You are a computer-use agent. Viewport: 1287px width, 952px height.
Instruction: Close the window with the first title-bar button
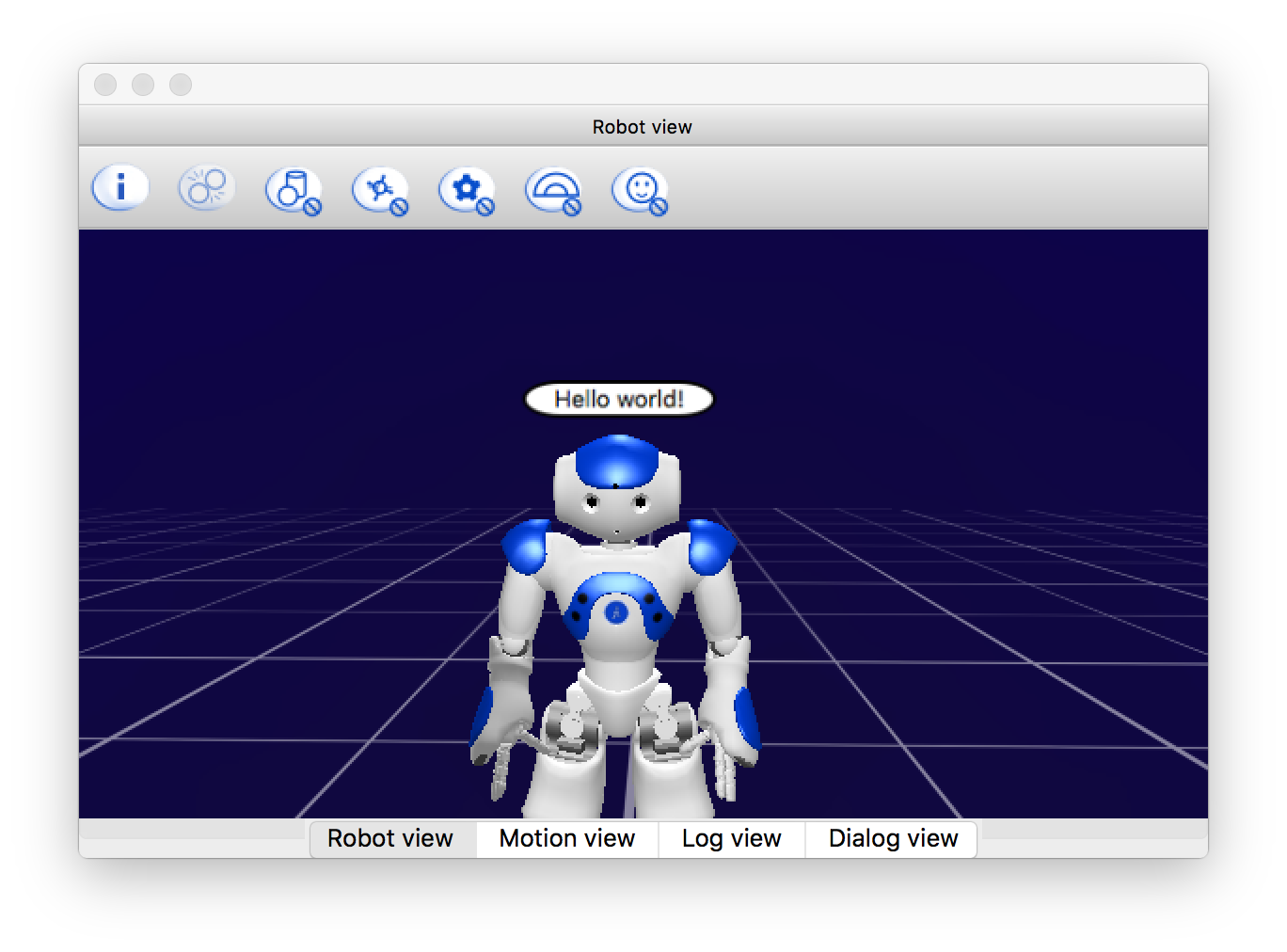(105, 85)
